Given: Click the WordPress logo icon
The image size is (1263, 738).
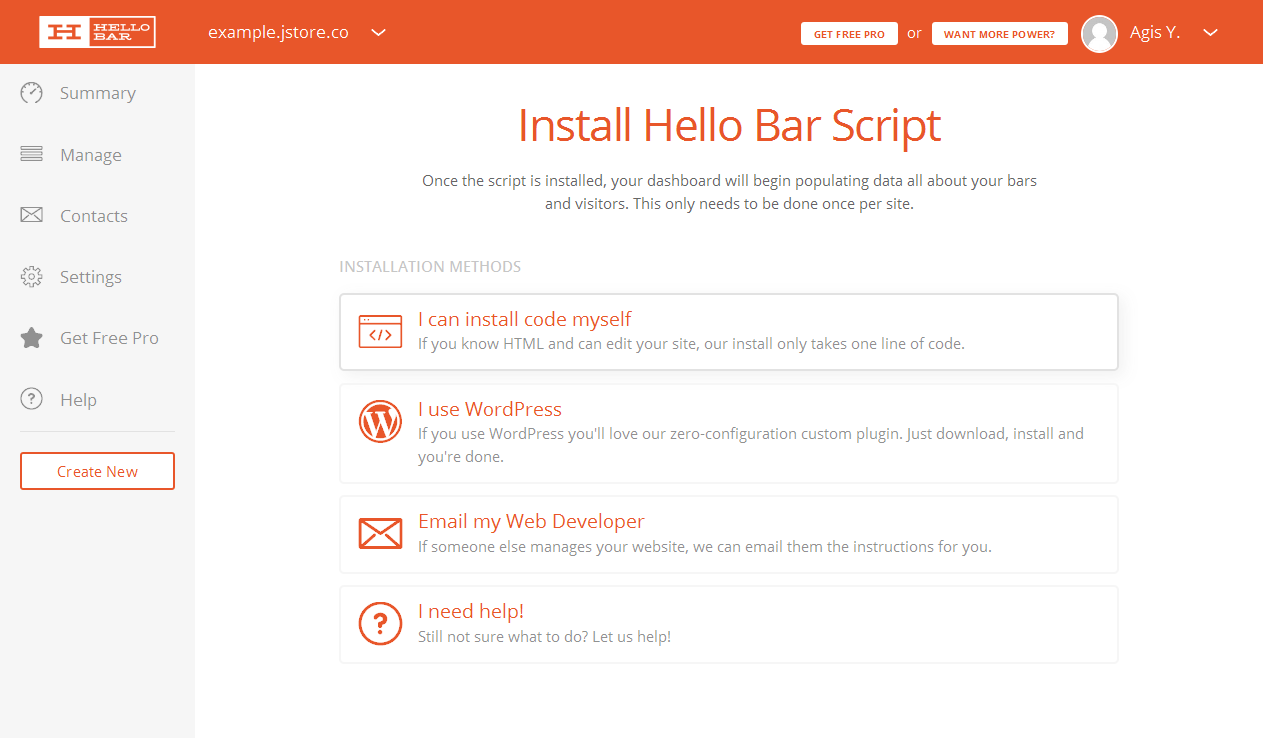Looking at the screenshot, I should (x=380, y=422).
